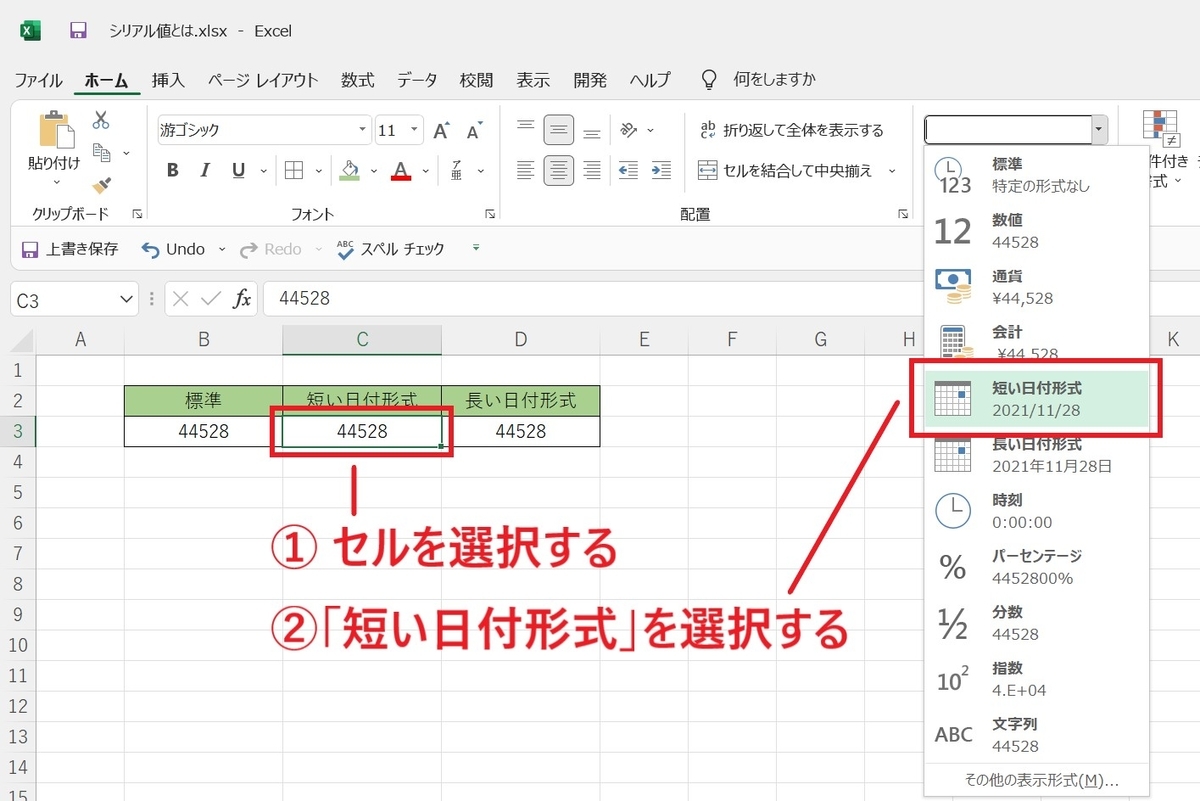Select the Format Painter brush icon

pyautogui.click(x=101, y=185)
